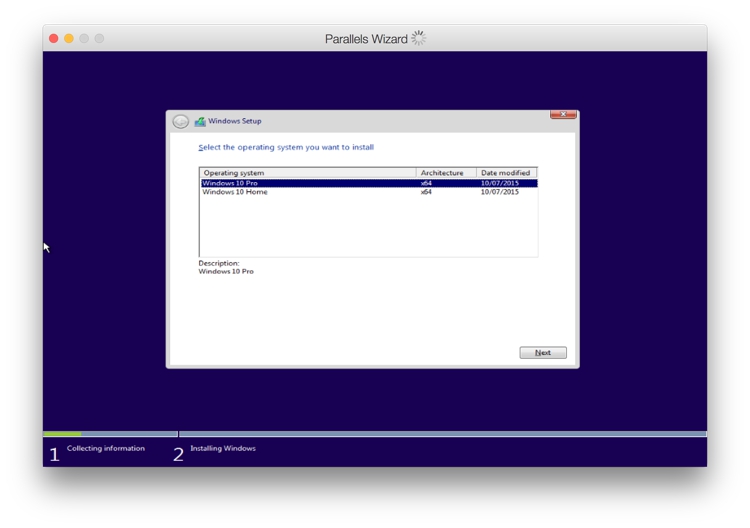Click the Next button in Windows Setup
The height and width of the screenshot is (528, 750).
(543, 352)
